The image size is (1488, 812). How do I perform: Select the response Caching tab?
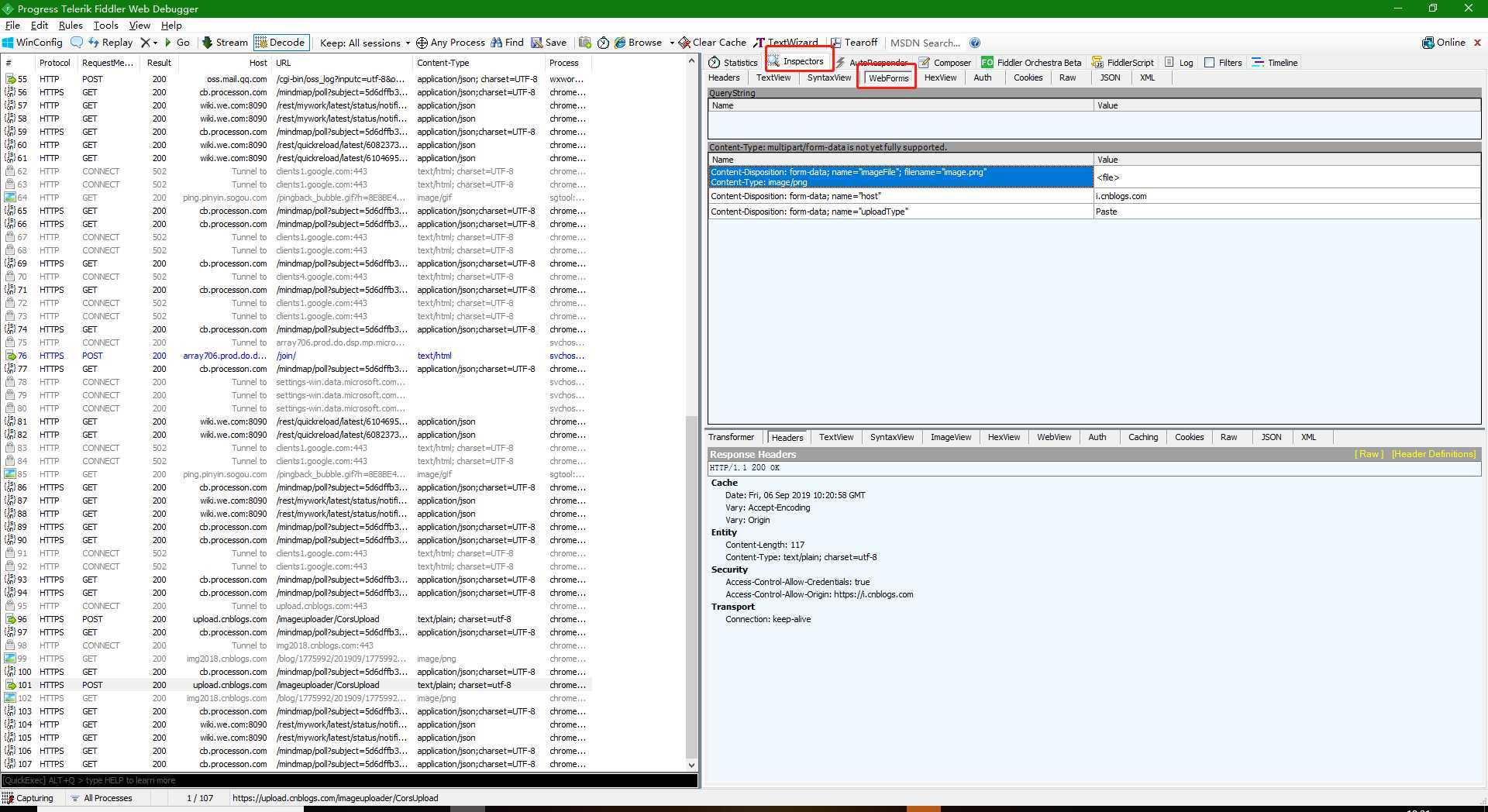1143,437
